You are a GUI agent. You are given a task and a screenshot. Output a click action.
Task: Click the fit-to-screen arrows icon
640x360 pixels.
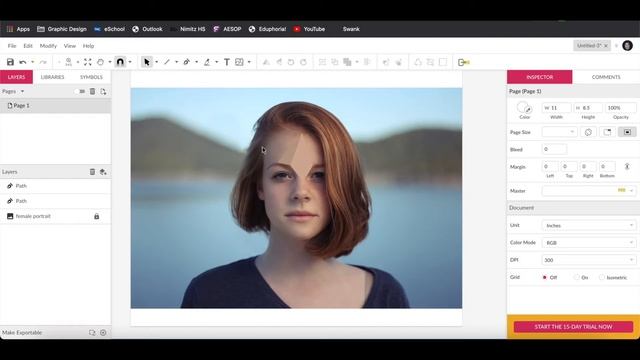[88, 62]
